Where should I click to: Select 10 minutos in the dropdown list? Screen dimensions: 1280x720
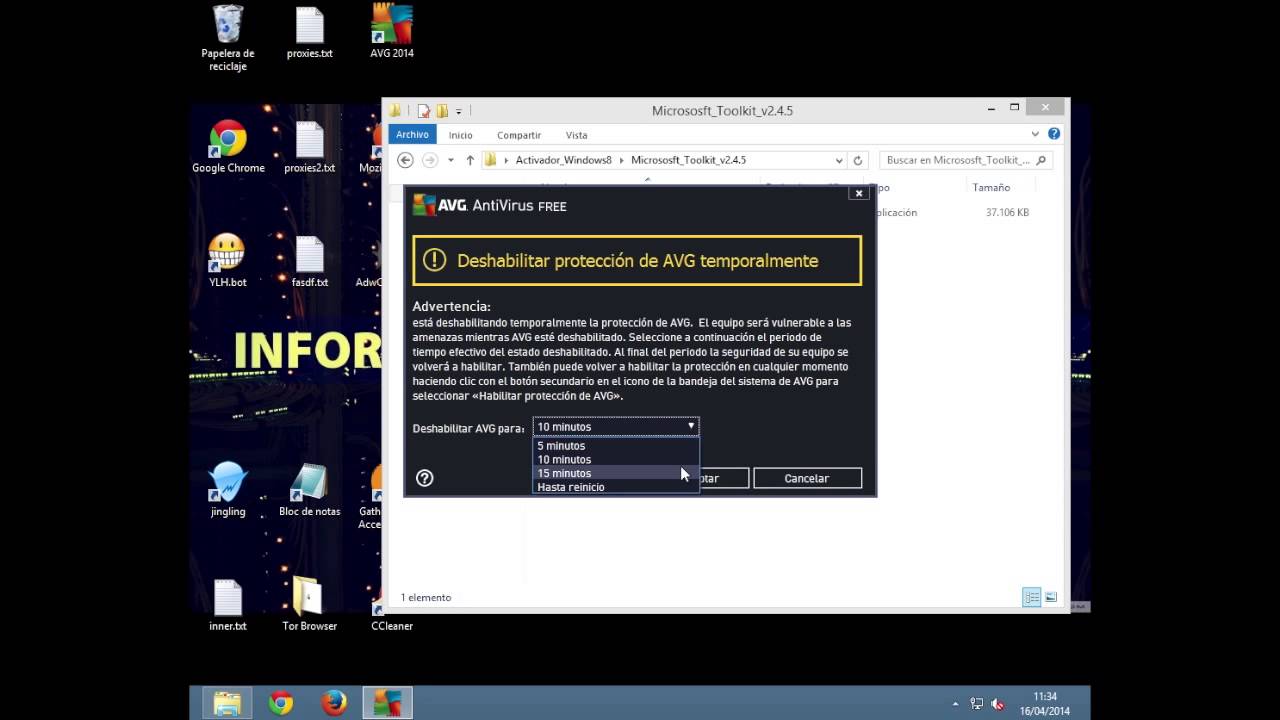pyautogui.click(x=616, y=459)
